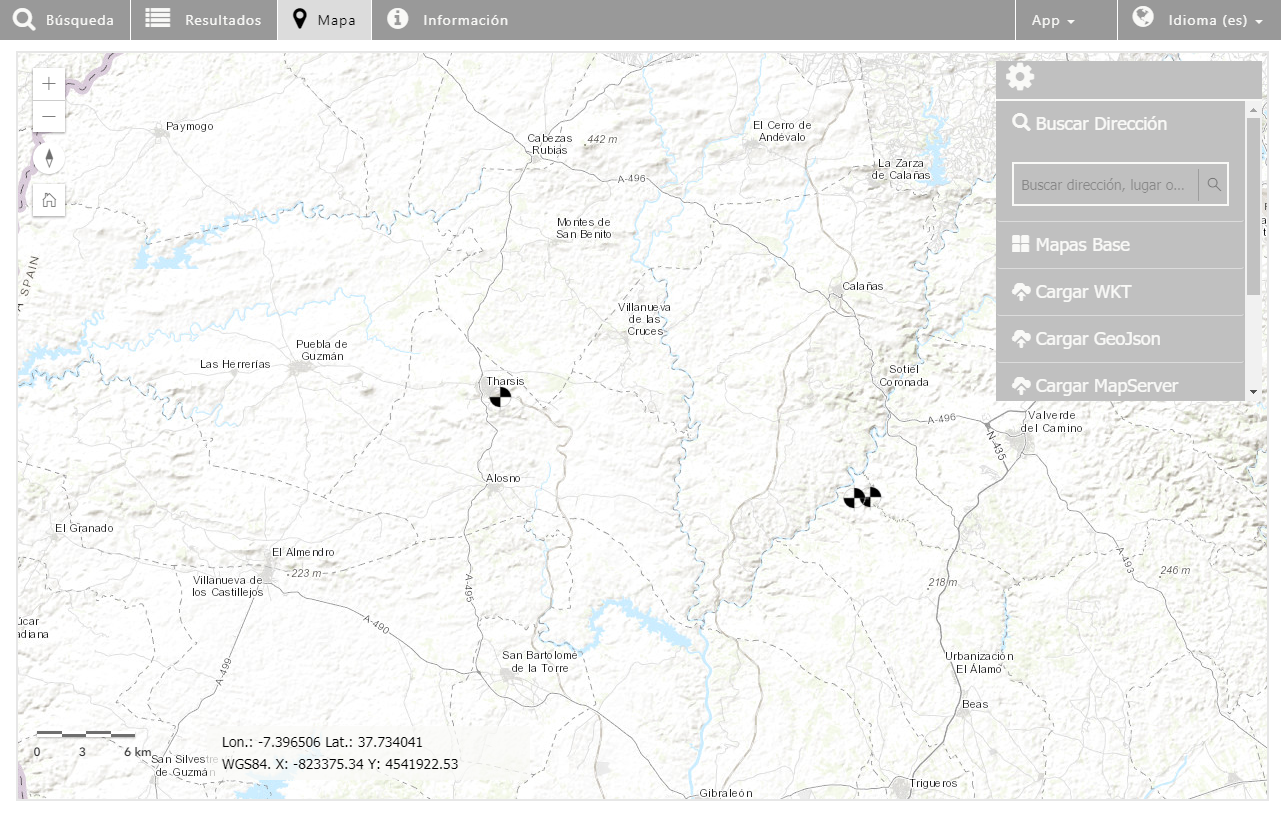Open the App dropdown menu
Screen dimensions: 1281x819
(1052, 20)
